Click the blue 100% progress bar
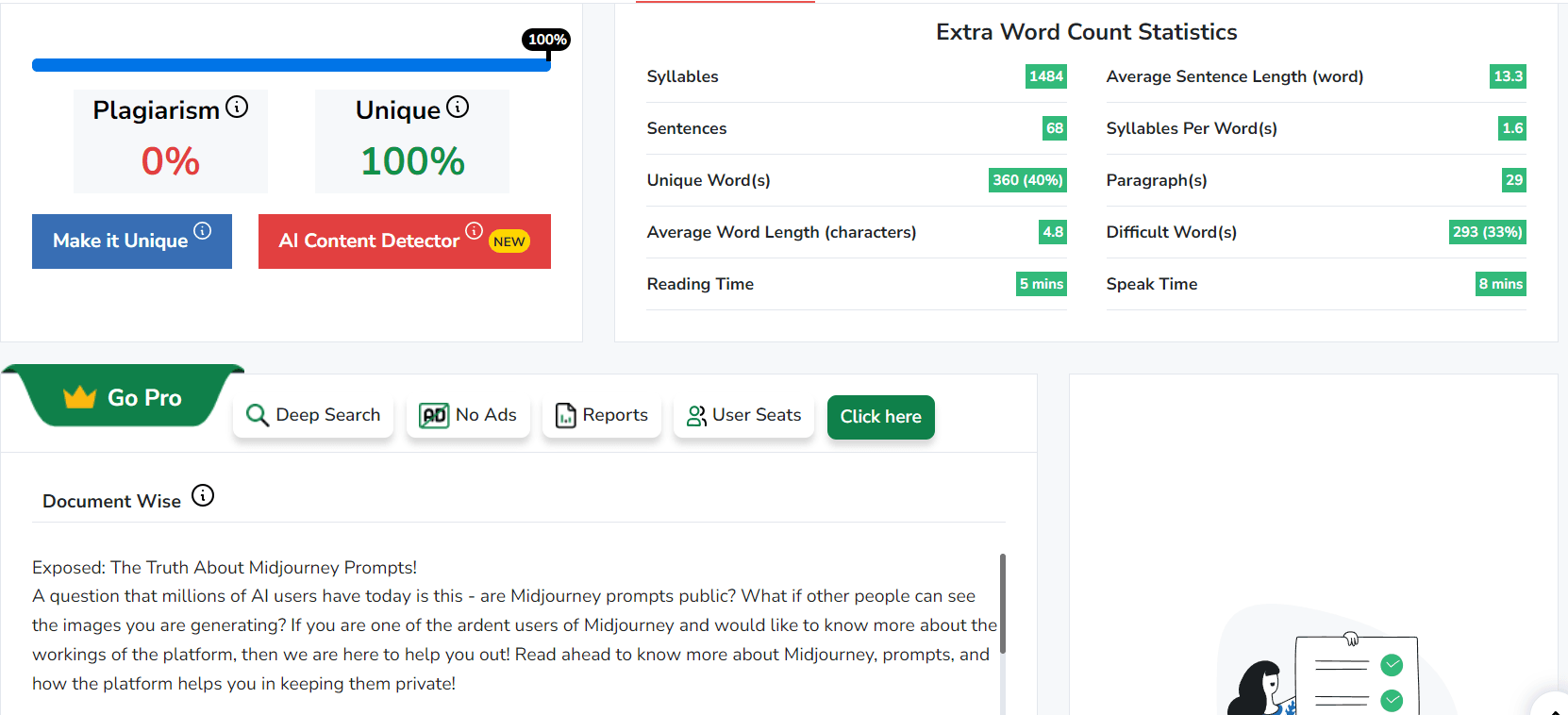 click(x=292, y=65)
